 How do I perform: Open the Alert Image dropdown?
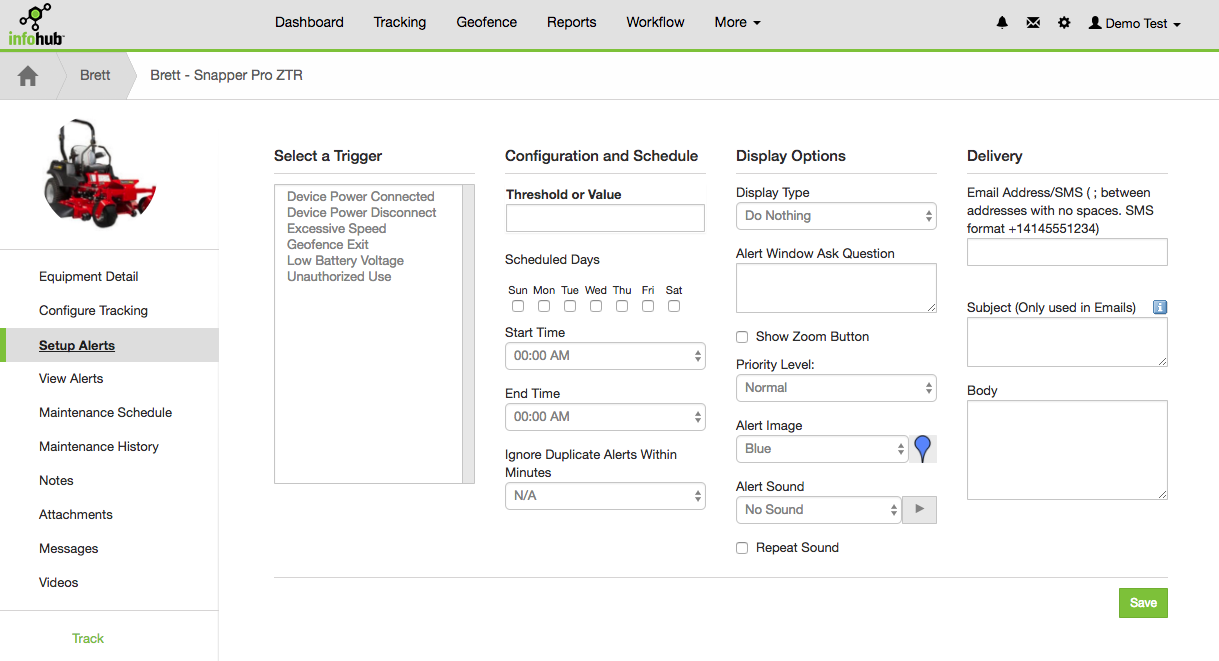point(822,449)
